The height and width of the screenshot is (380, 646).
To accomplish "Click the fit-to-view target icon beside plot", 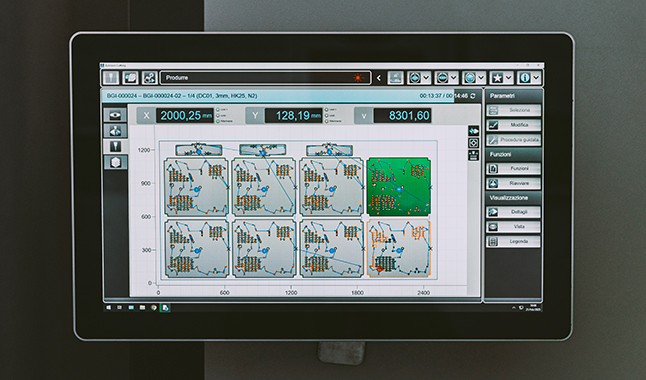I will [473, 143].
